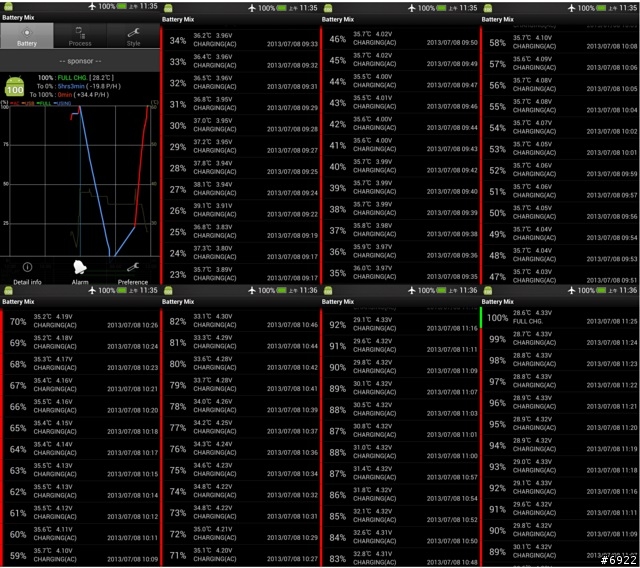Select the 76% log entry at 10:36
640x568 pixels.
click(240, 448)
